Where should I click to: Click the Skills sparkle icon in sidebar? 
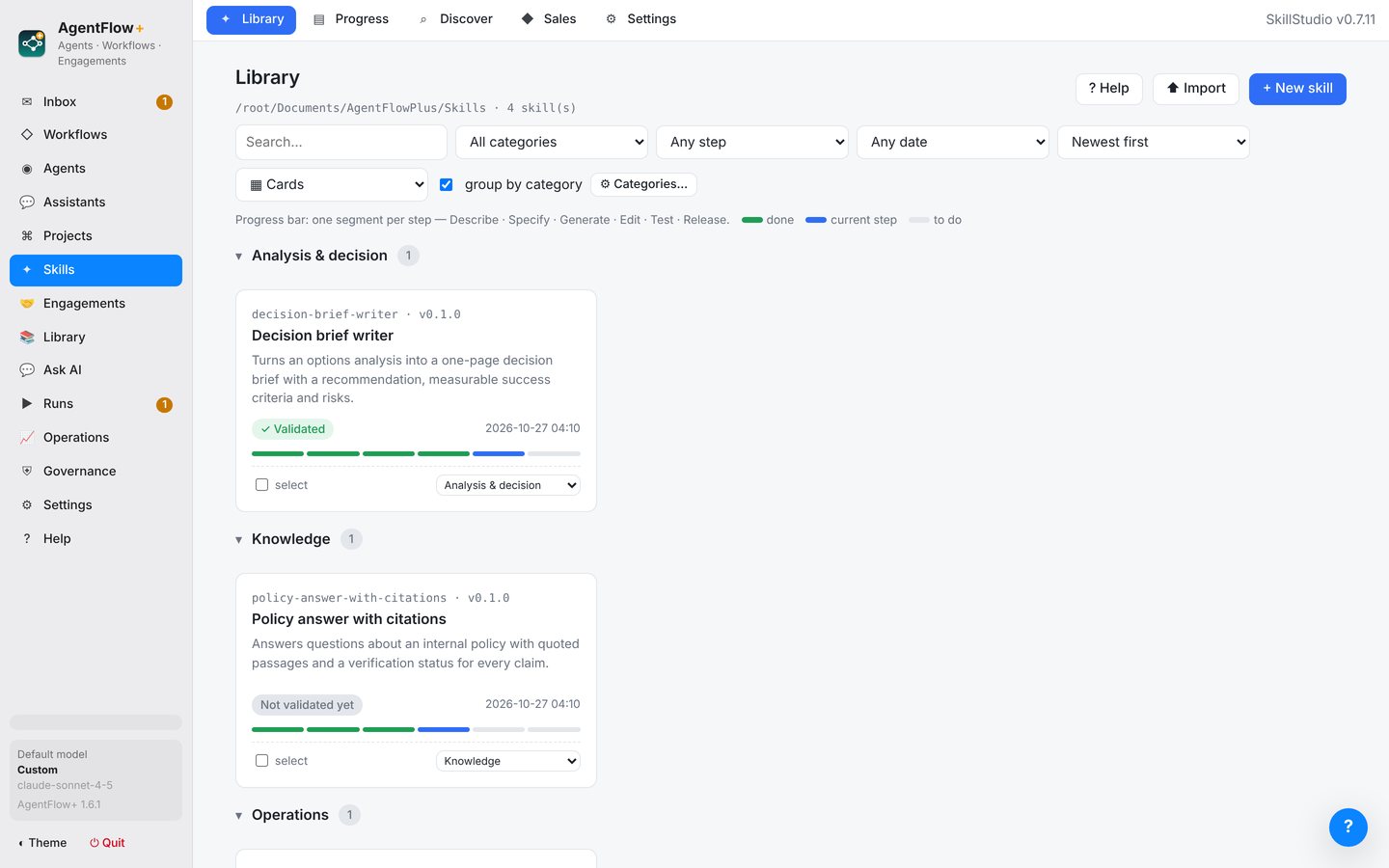(x=27, y=269)
